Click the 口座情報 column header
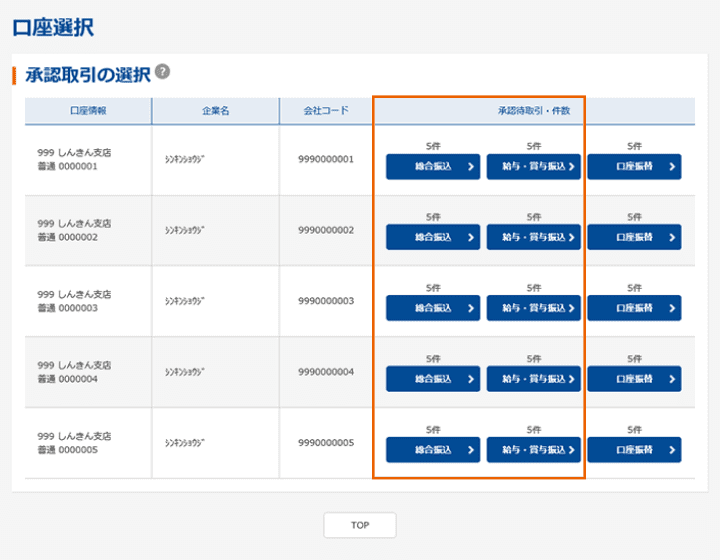The image size is (720, 560). pos(88,111)
